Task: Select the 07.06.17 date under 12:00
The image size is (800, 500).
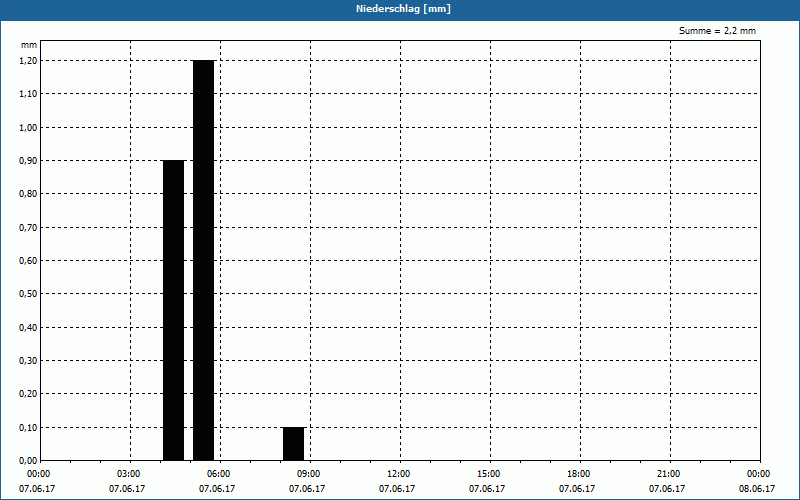Action: 397,489
